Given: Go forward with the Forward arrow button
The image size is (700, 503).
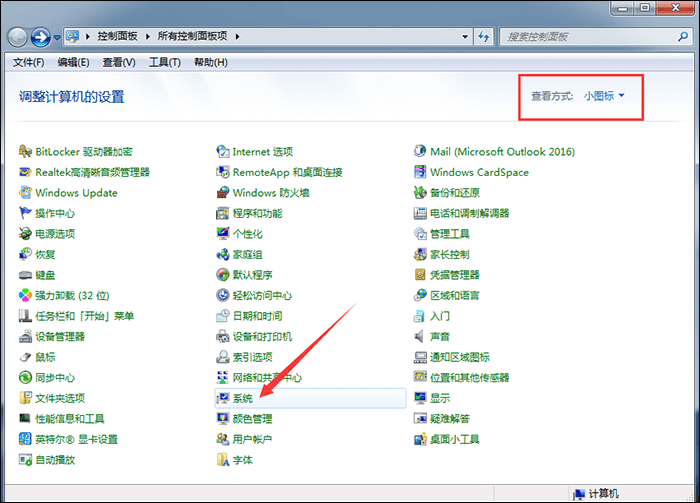Looking at the screenshot, I should coord(41,37).
